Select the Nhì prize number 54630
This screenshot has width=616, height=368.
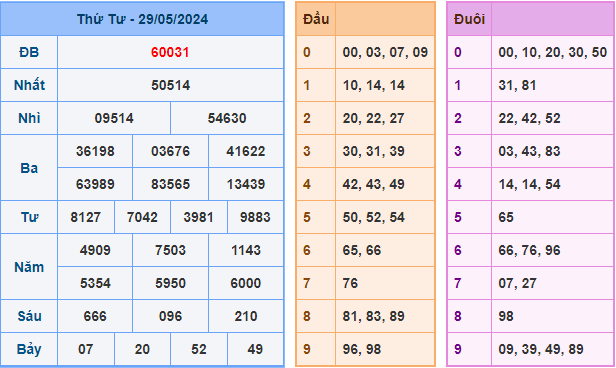point(227,118)
